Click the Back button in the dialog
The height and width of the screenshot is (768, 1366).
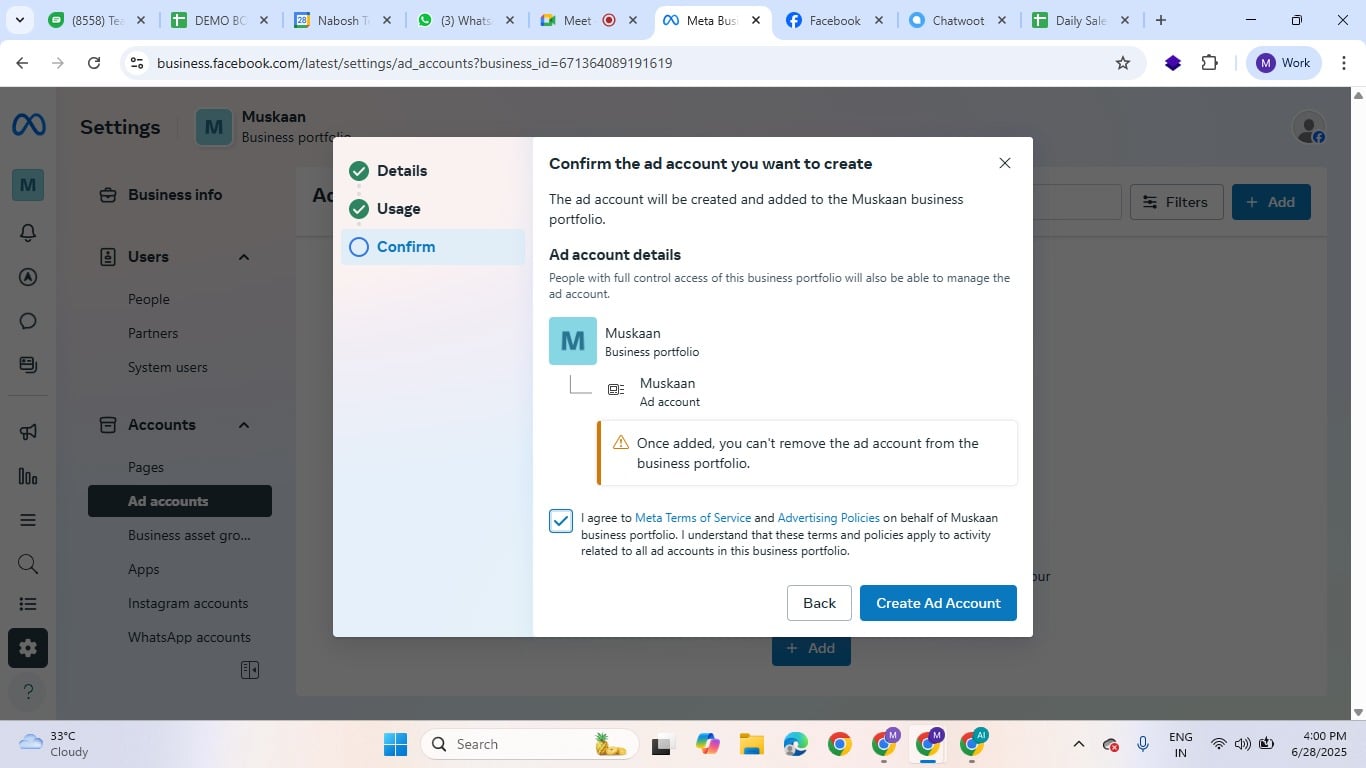(x=818, y=602)
